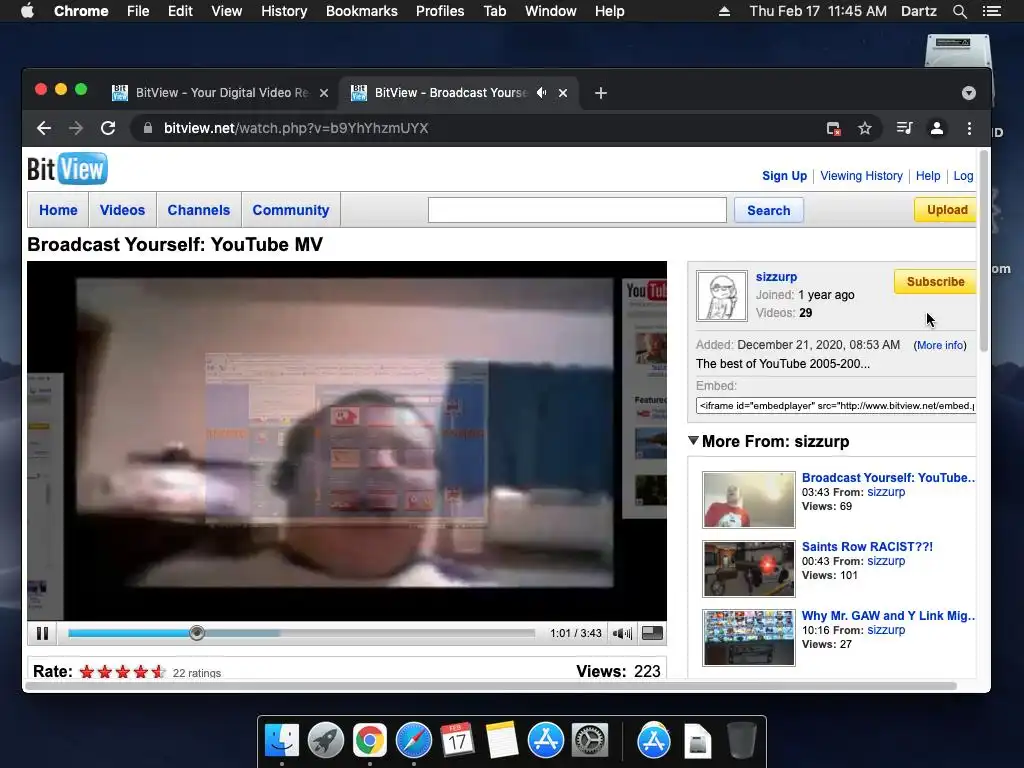This screenshot has width=1024, height=768.
Task: Click the vertical page scrollbar
Action: 984,251
